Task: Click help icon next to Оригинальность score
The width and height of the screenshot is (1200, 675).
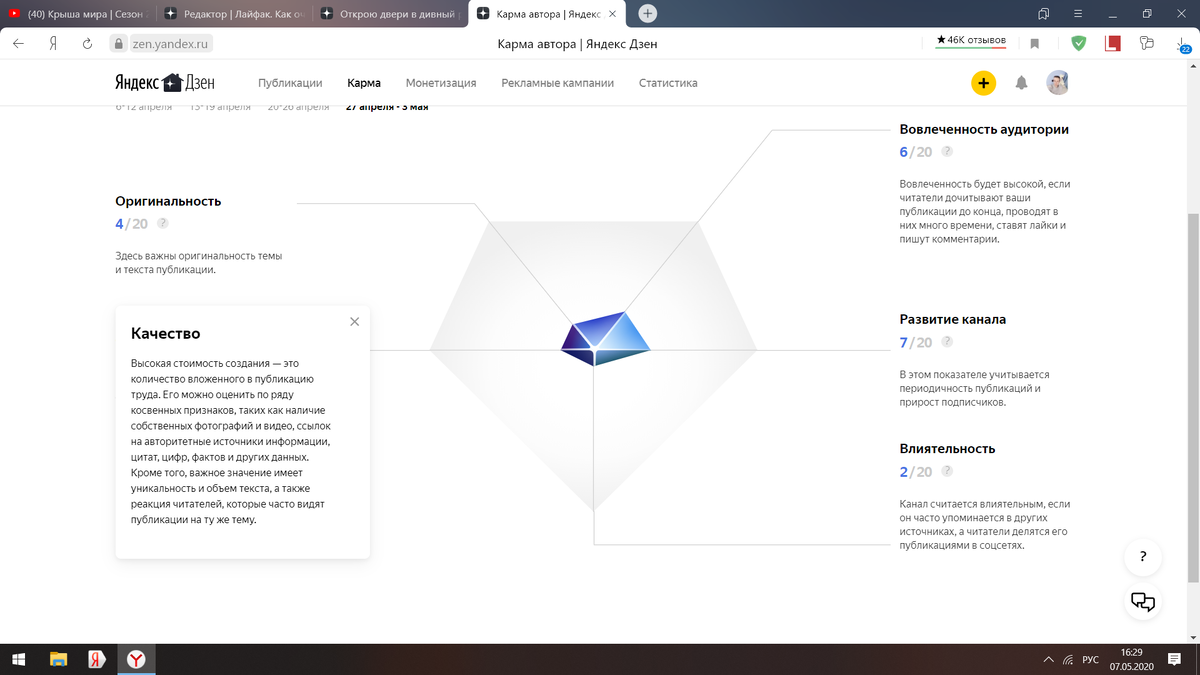Action: 163,224
